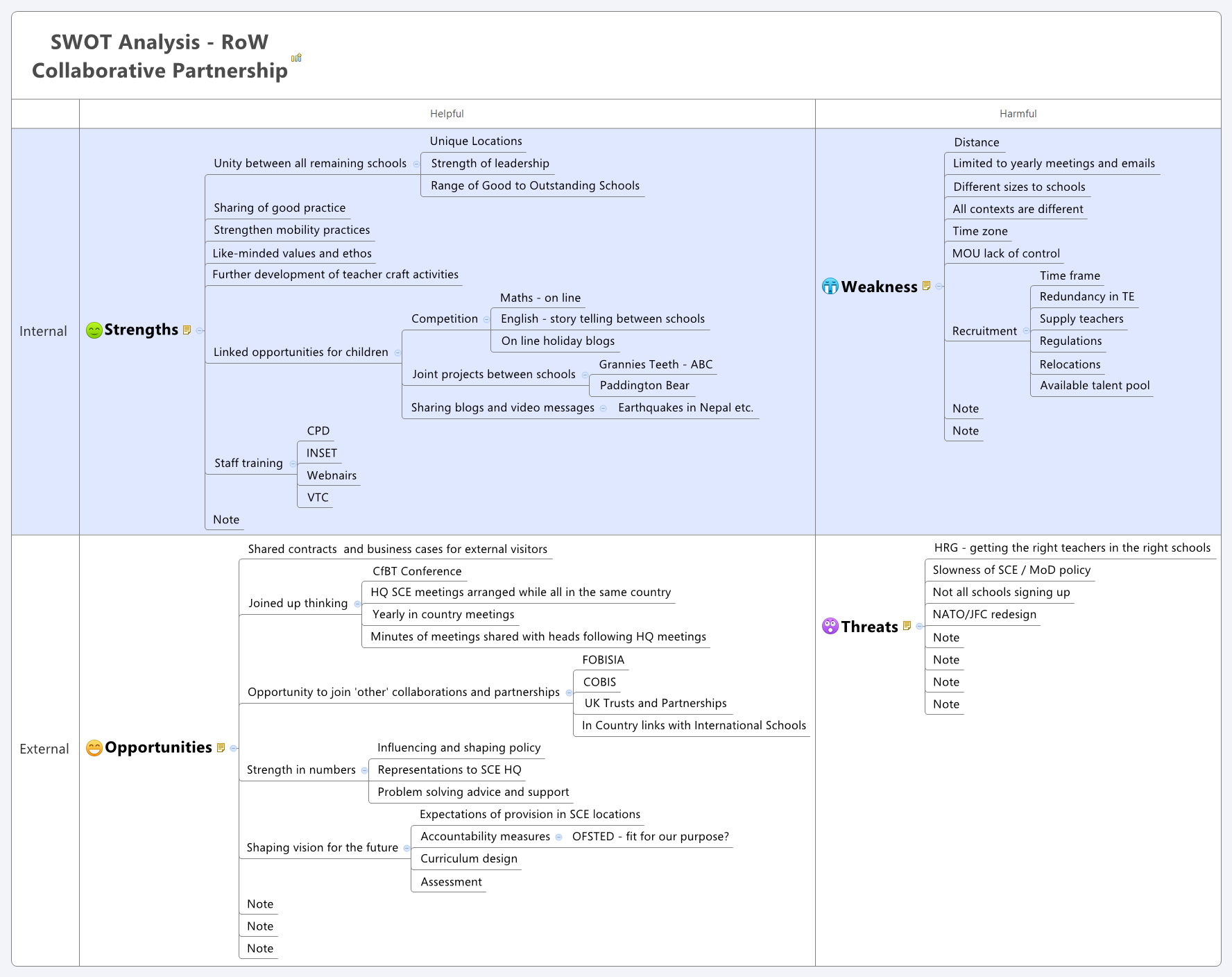
Task: Collapse the Accountability measures subtopic
Action: pos(559,836)
